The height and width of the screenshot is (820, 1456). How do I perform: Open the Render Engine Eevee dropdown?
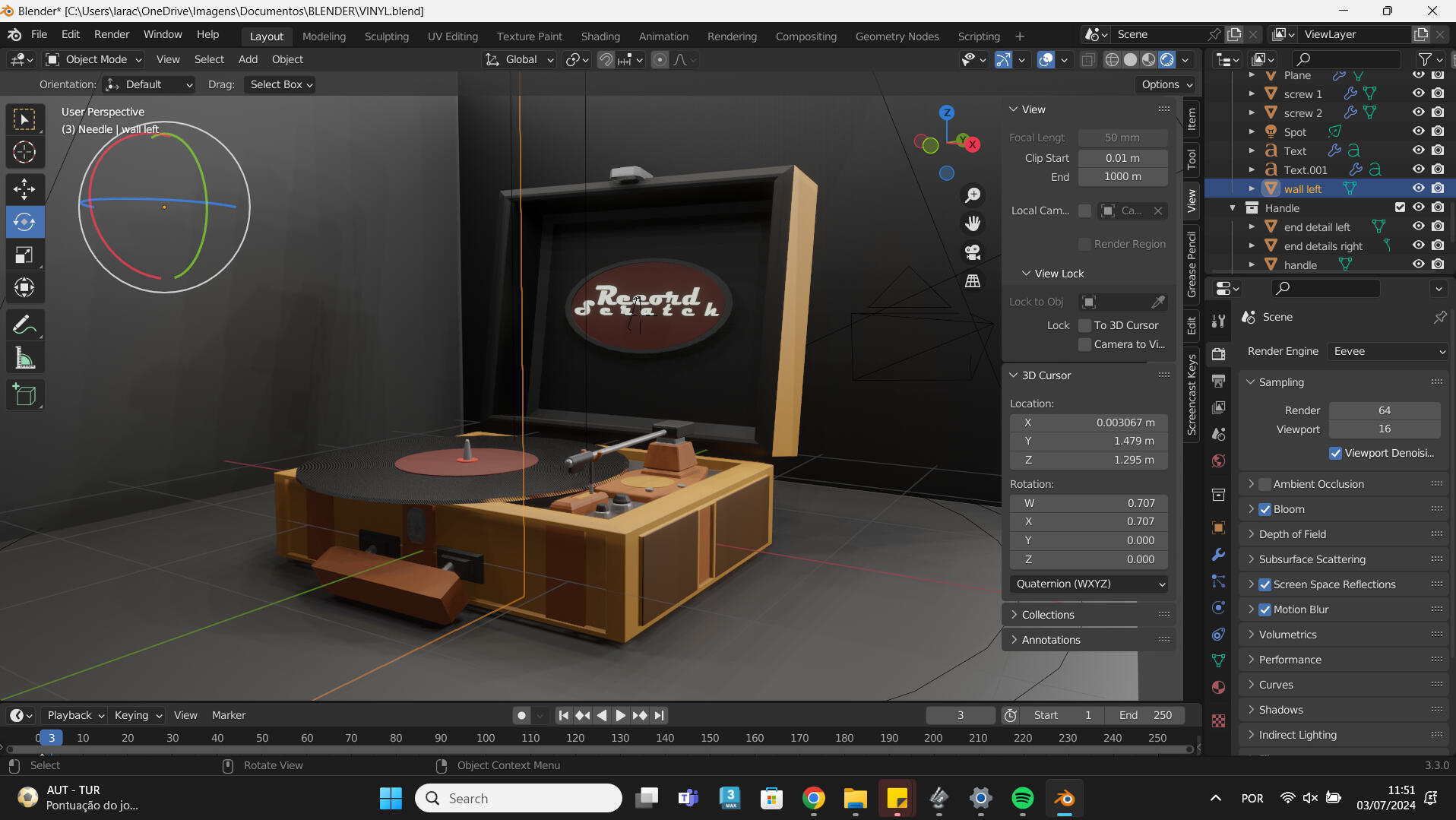point(1388,351)
